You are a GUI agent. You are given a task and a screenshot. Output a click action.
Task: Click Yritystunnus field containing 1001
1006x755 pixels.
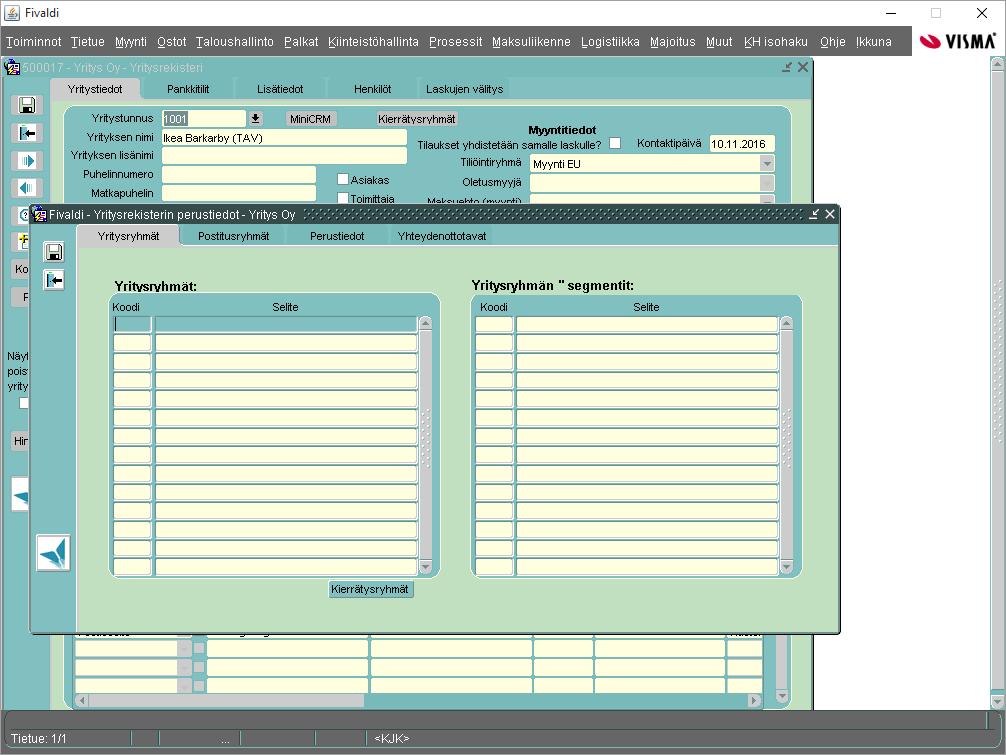point(204,119)
